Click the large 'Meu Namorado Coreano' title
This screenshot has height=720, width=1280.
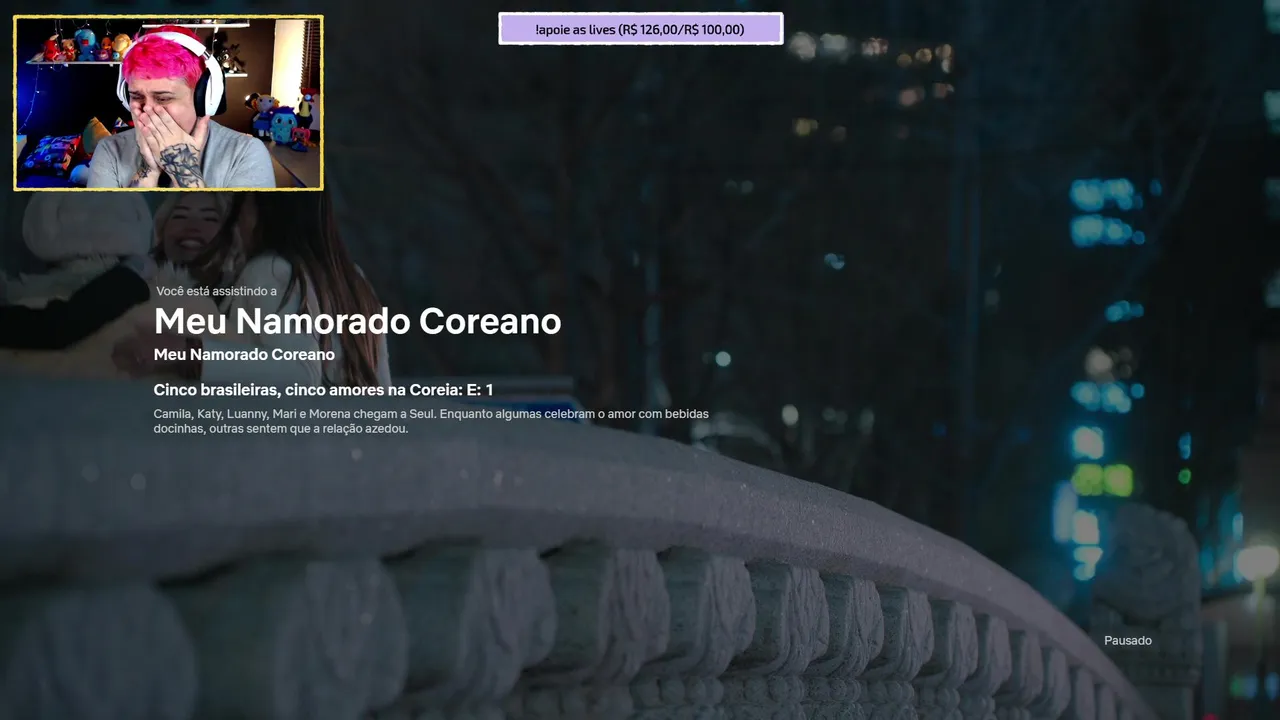[x=357, y=321]
